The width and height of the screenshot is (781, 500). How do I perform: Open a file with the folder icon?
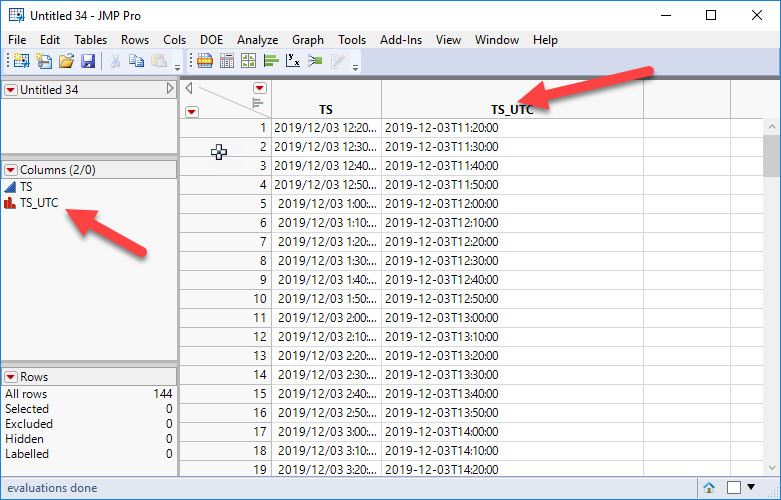[66, 61]
